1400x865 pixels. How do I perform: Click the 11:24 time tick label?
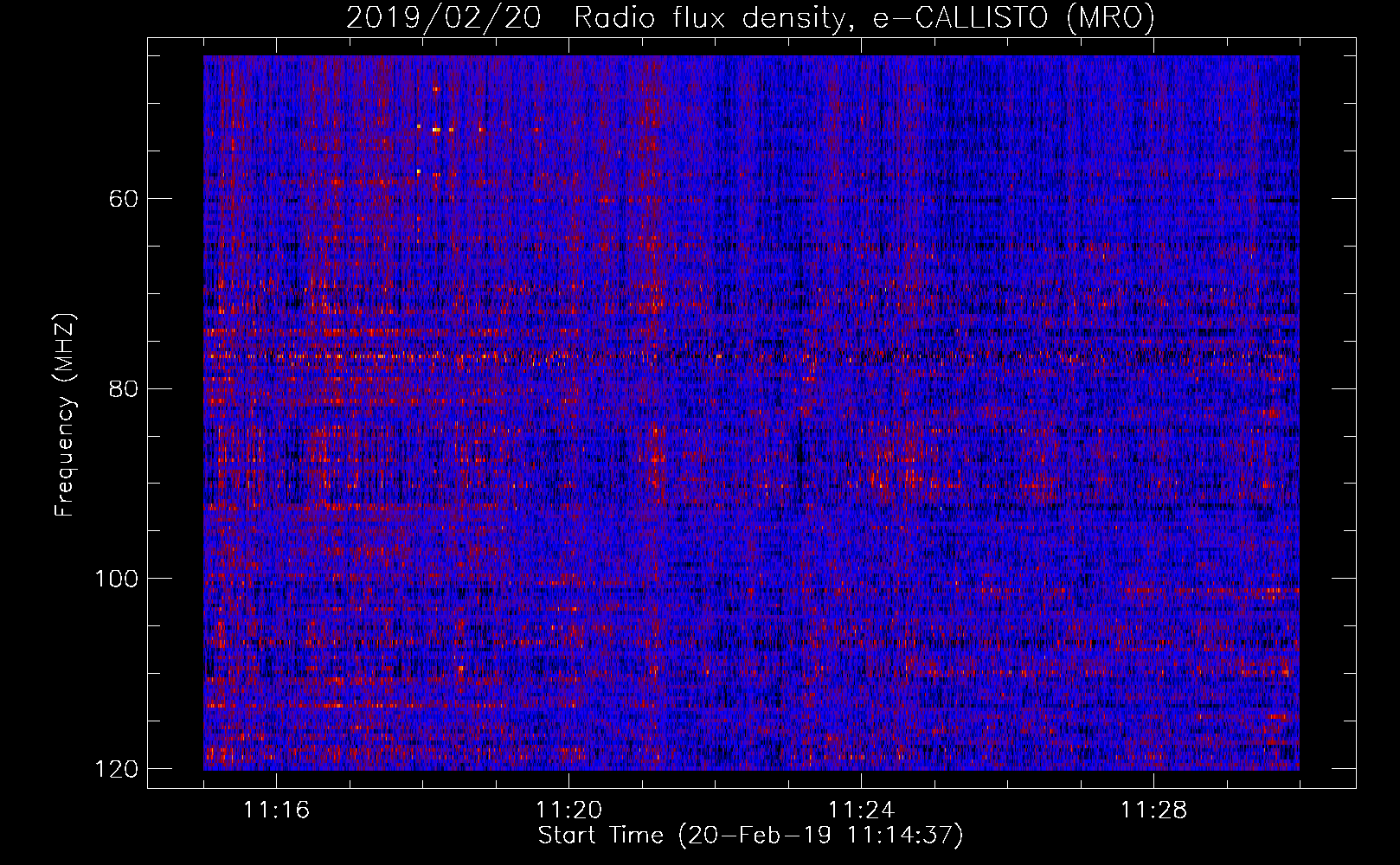tap(862, 811)
